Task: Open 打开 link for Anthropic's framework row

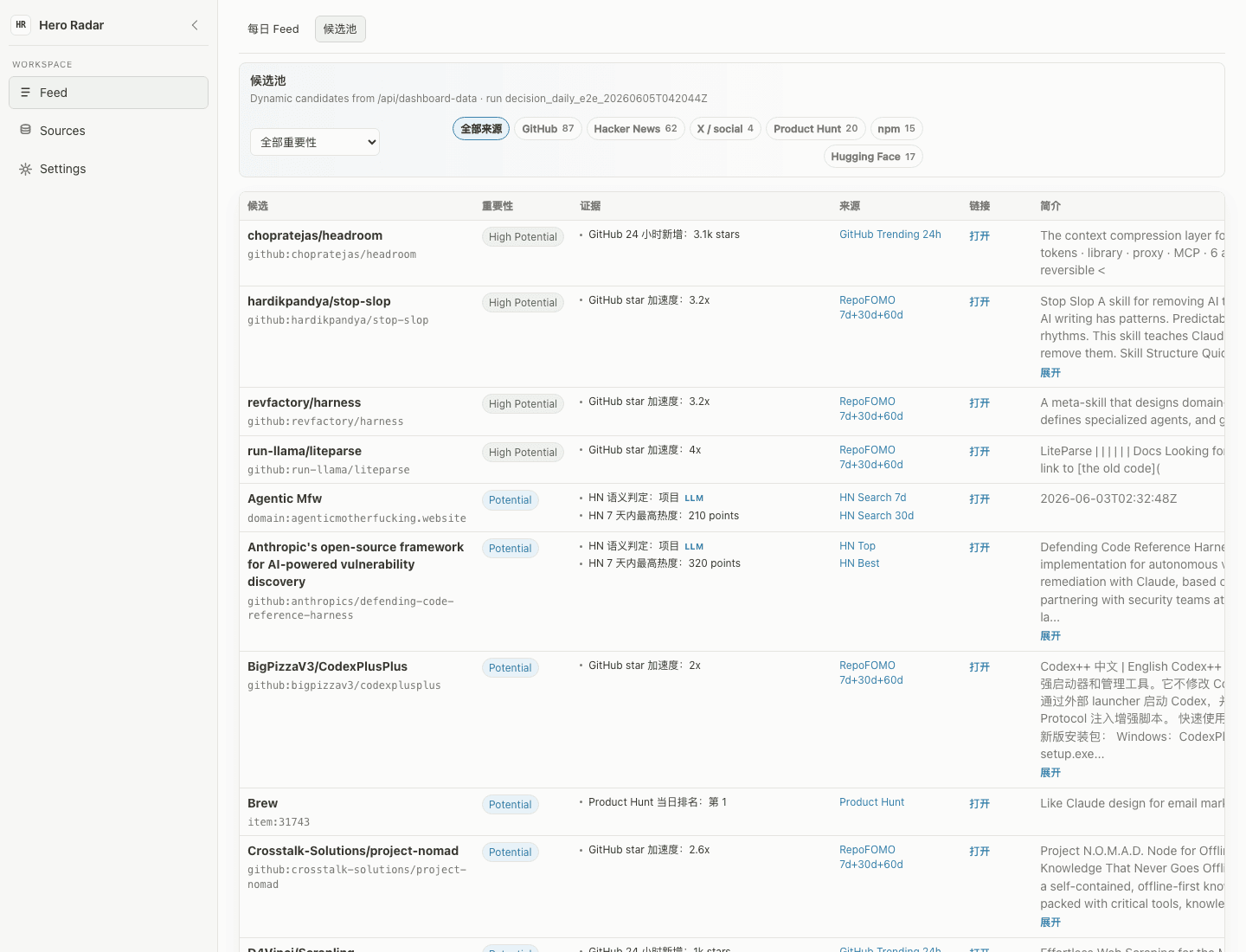Action: (x=979, y=547)
